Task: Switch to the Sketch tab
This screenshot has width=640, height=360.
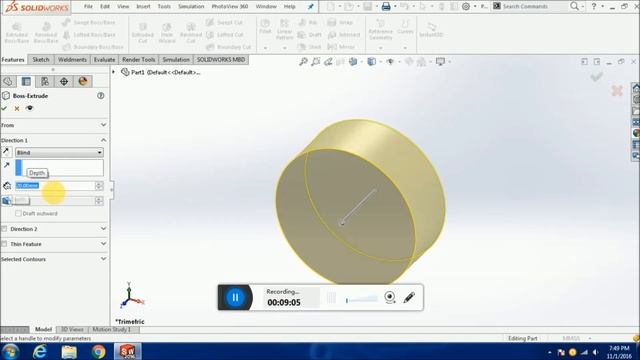Action: (x=41, y=60)
